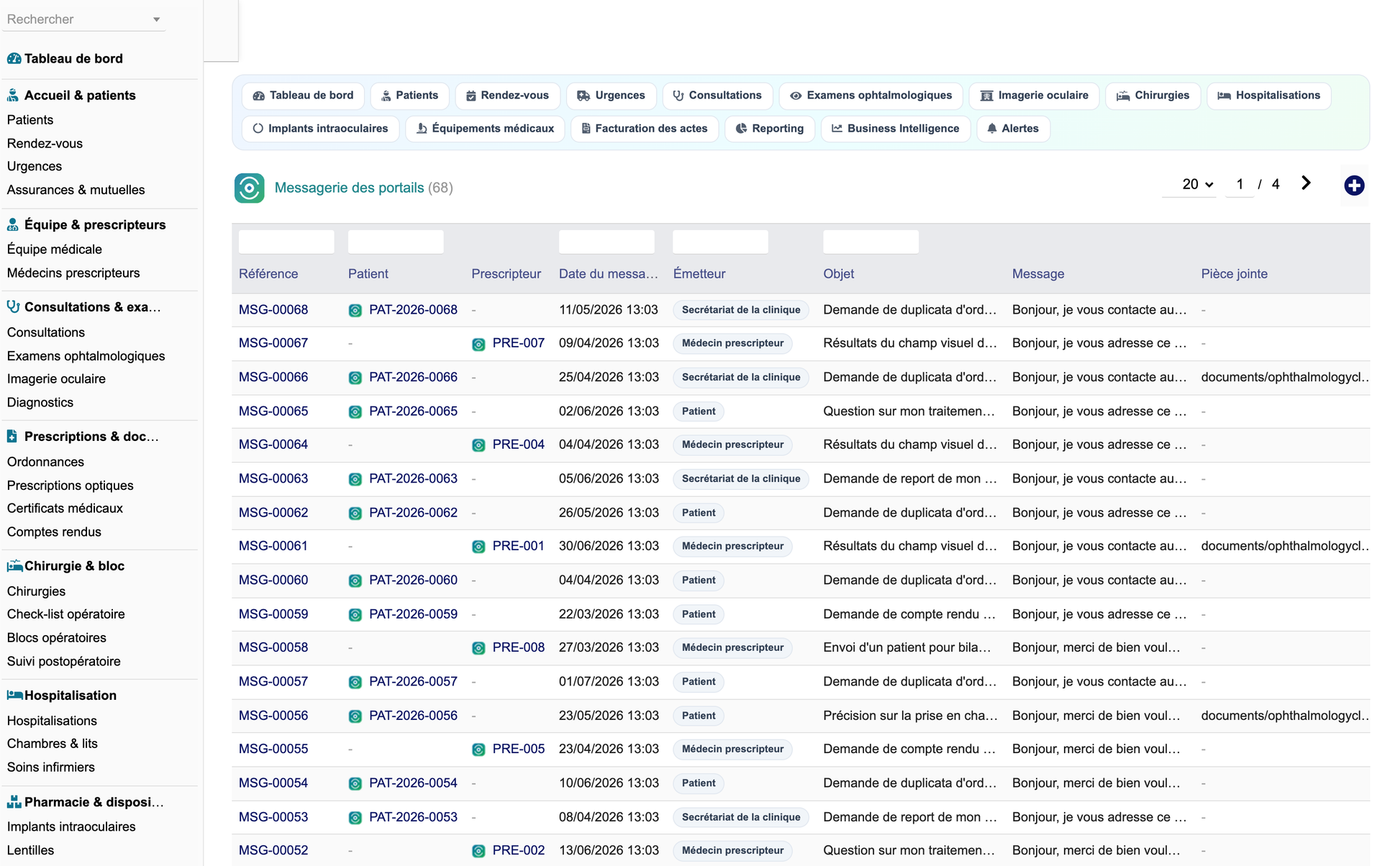The height and width of the screenshot is (866, 1400).
Task: Open the Alertes tab
Action: click(1012, 129)
